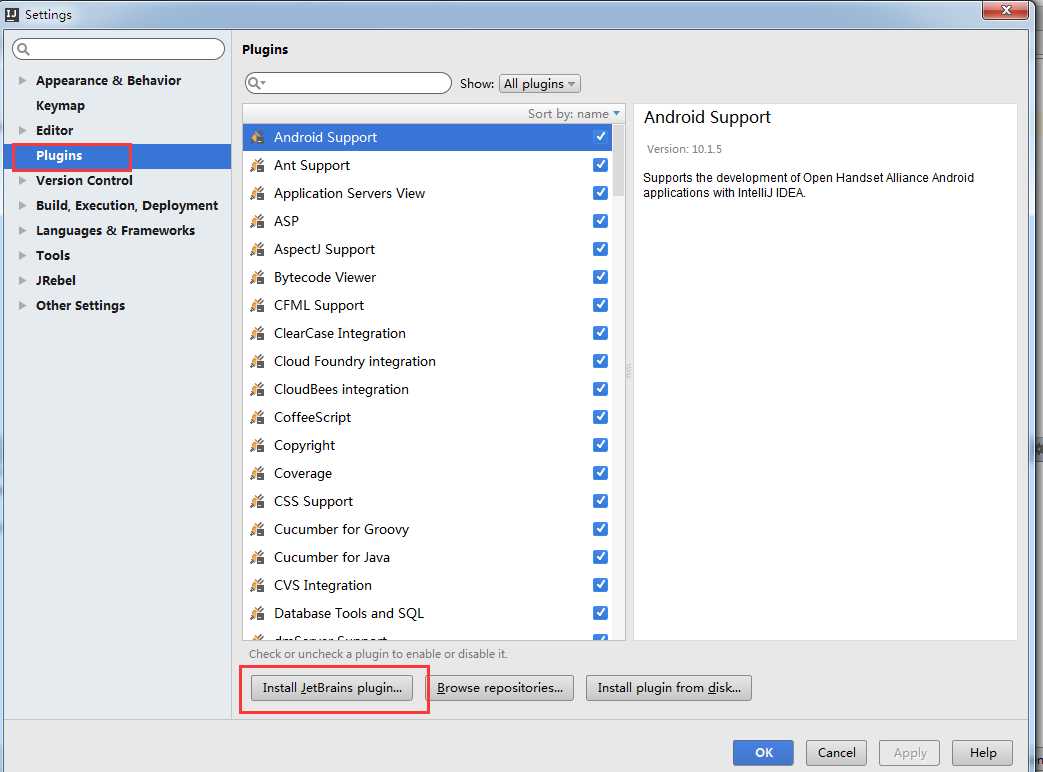
Task: Click the CVS Integration plugin icon
Action: coord(257,585)
